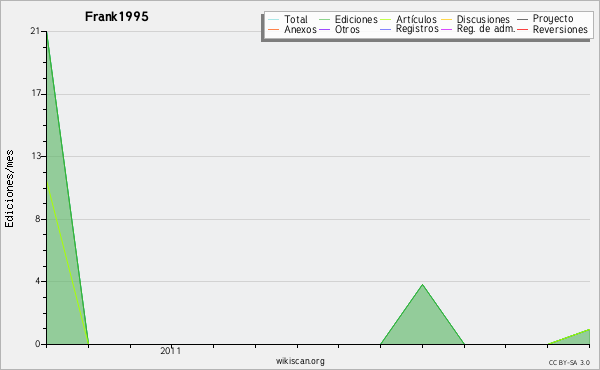Click the 0 y-axis value
Image resolution: width=600 pixels, height=370 pixels.
pyautogui.click(x=38, y=344)
